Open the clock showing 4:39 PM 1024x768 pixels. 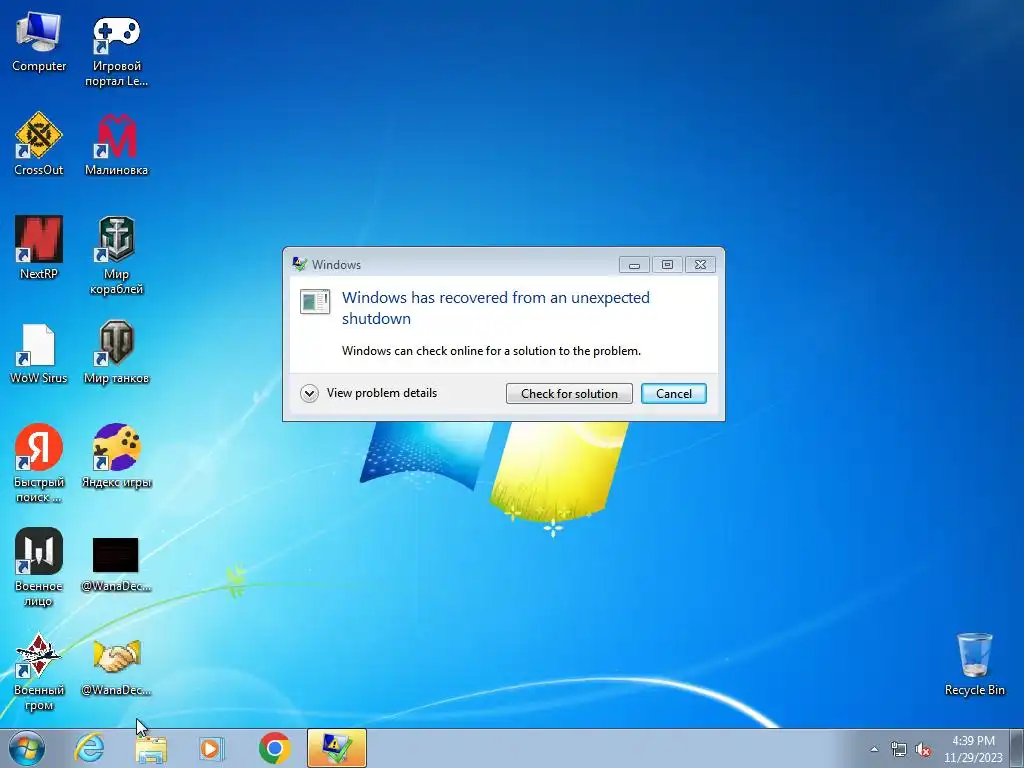click(x=973, y=749)
